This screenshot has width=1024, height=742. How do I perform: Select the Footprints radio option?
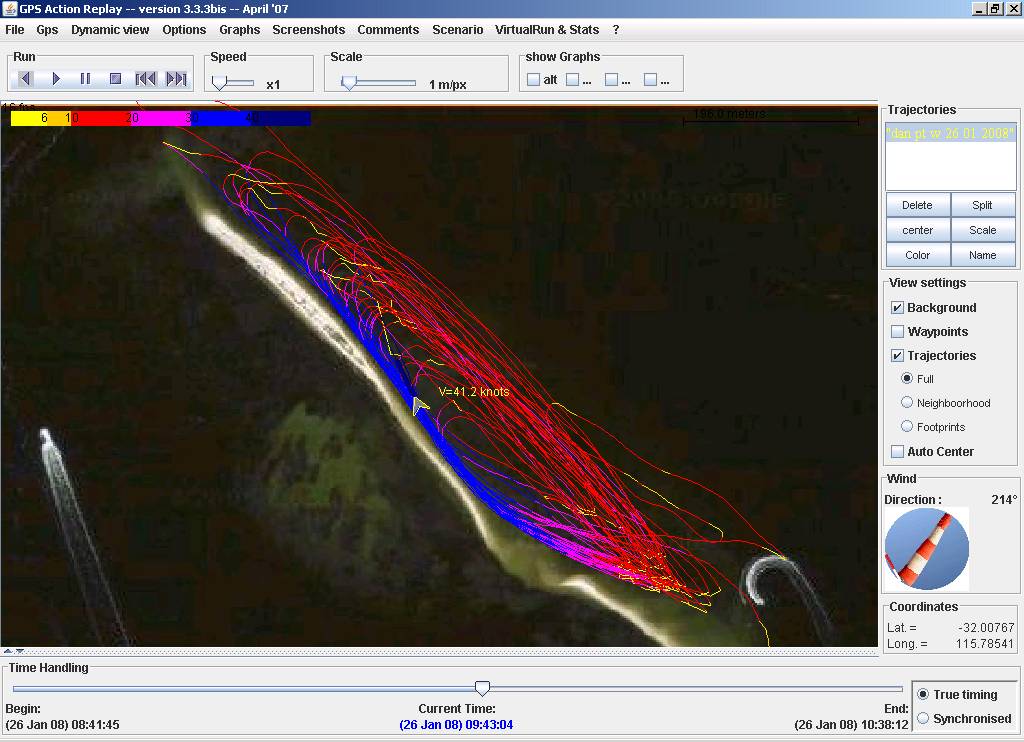(x=907, y=427)
